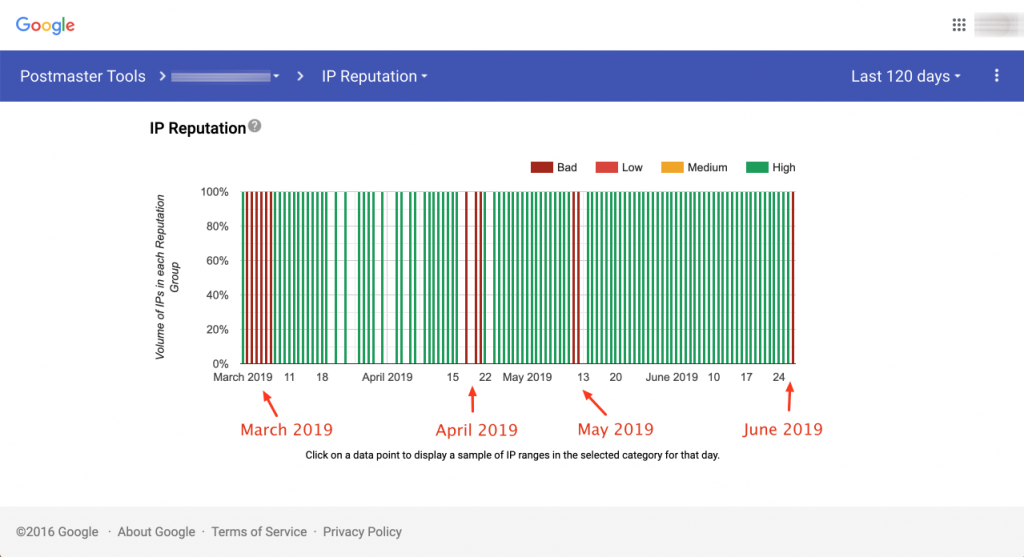The image size is (1024, 557).
Task: Click the chevron after Postmaster Tools
Action: [x=162, y=76]
